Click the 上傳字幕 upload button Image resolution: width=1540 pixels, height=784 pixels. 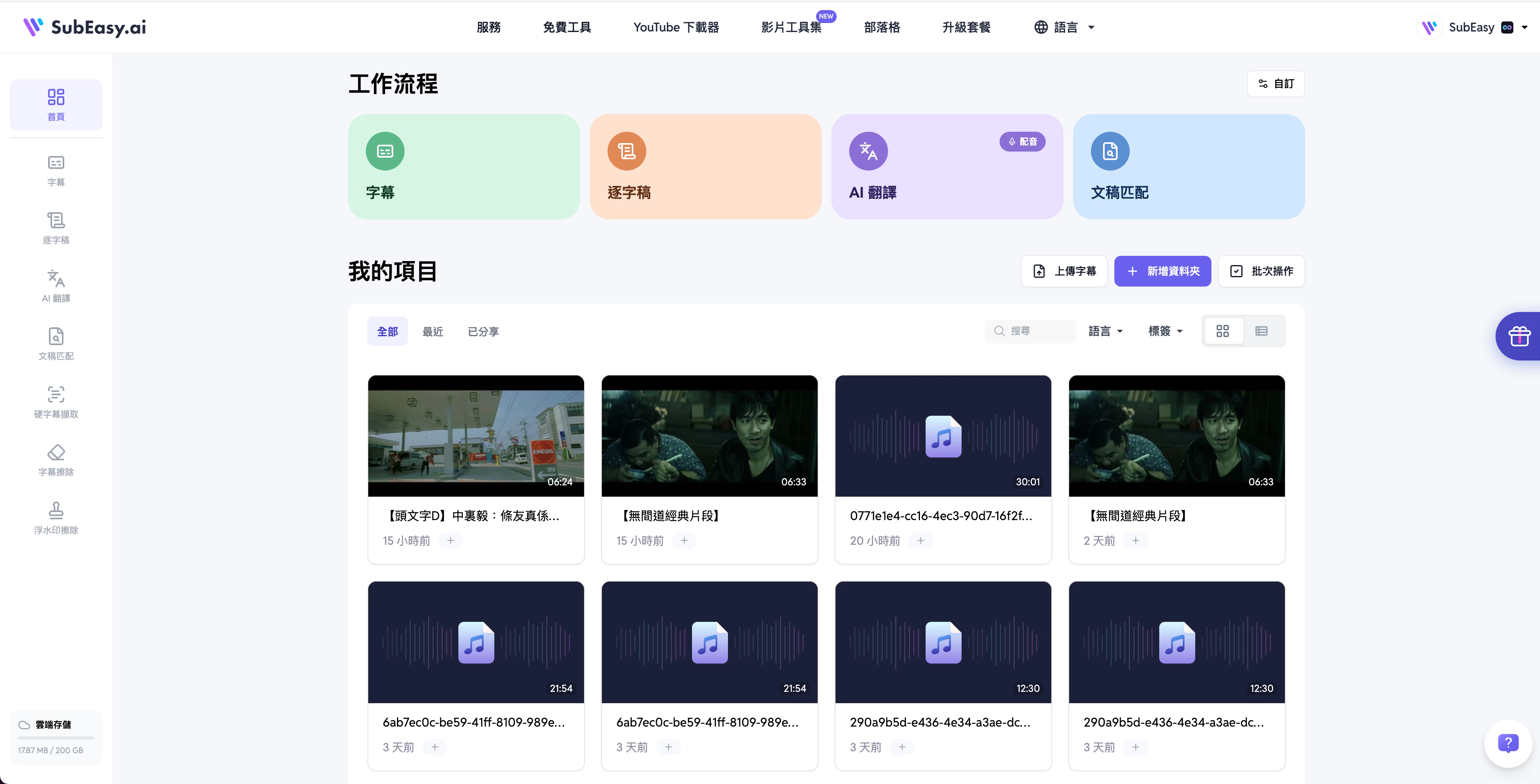pyautogui.click(x=1064, y=271)
